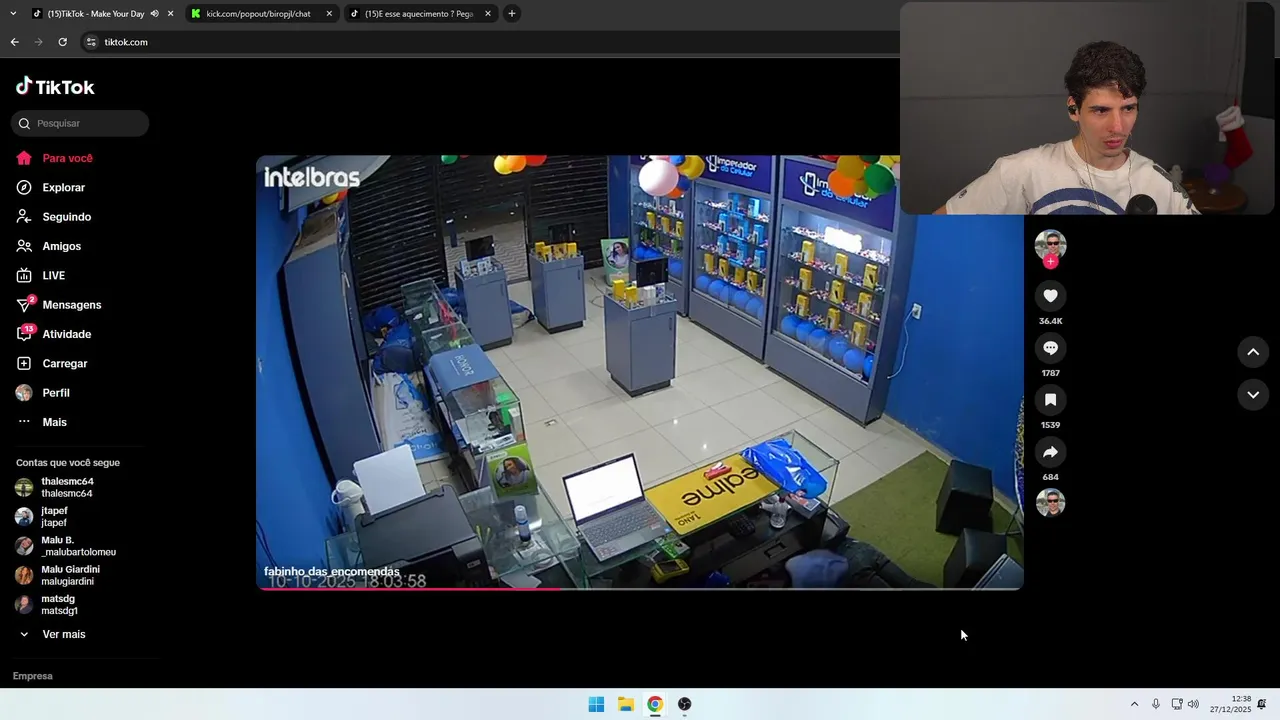Go to previous video with up chevron

click(x=1253, y=352)
